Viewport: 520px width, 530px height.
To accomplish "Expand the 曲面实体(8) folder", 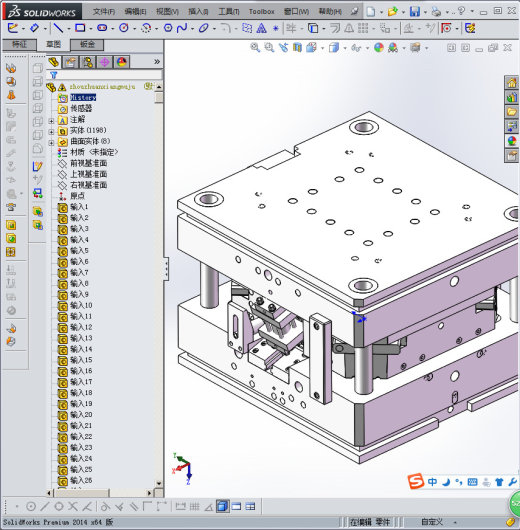I will 51,142.
